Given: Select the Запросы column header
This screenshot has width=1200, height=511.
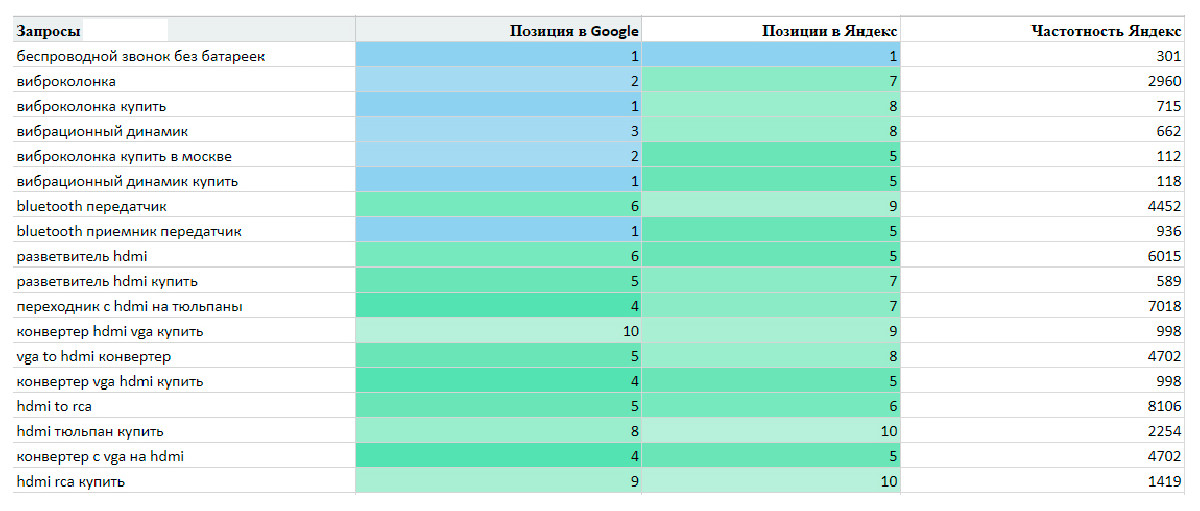Looking at the screenshot, I should 184,31.
